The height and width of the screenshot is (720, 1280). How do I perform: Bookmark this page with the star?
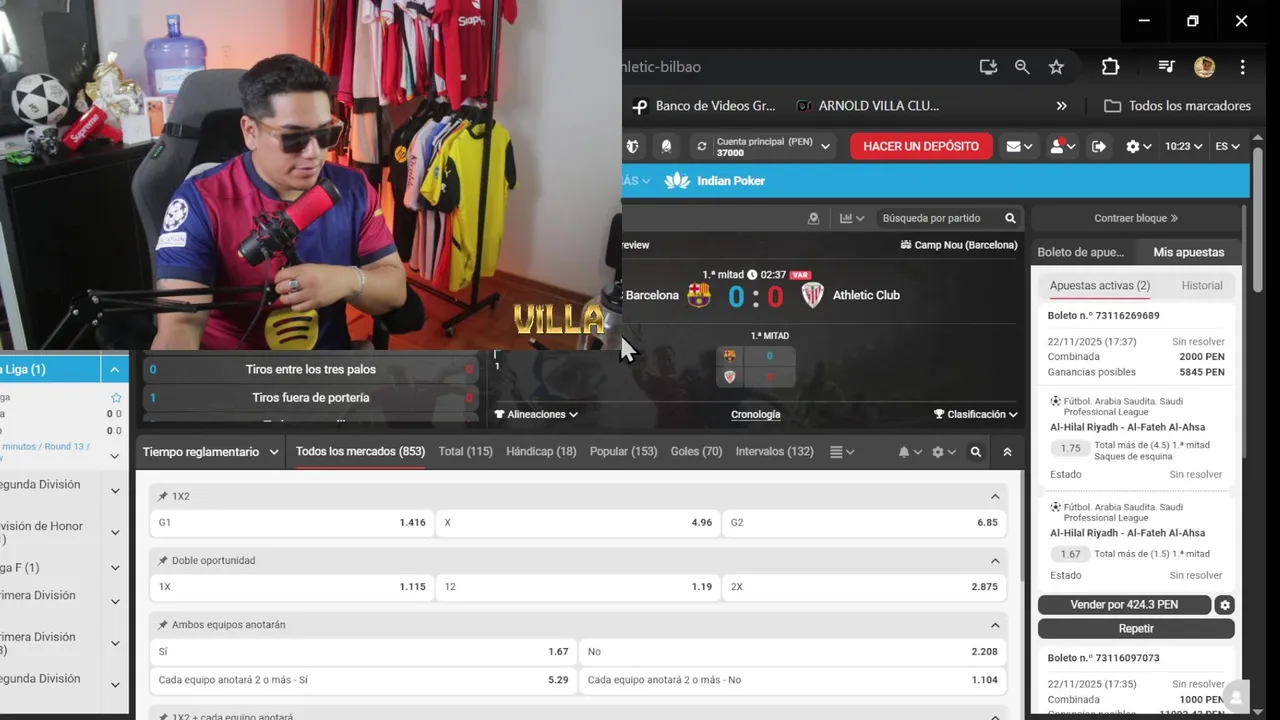[x=1056, y=67]
